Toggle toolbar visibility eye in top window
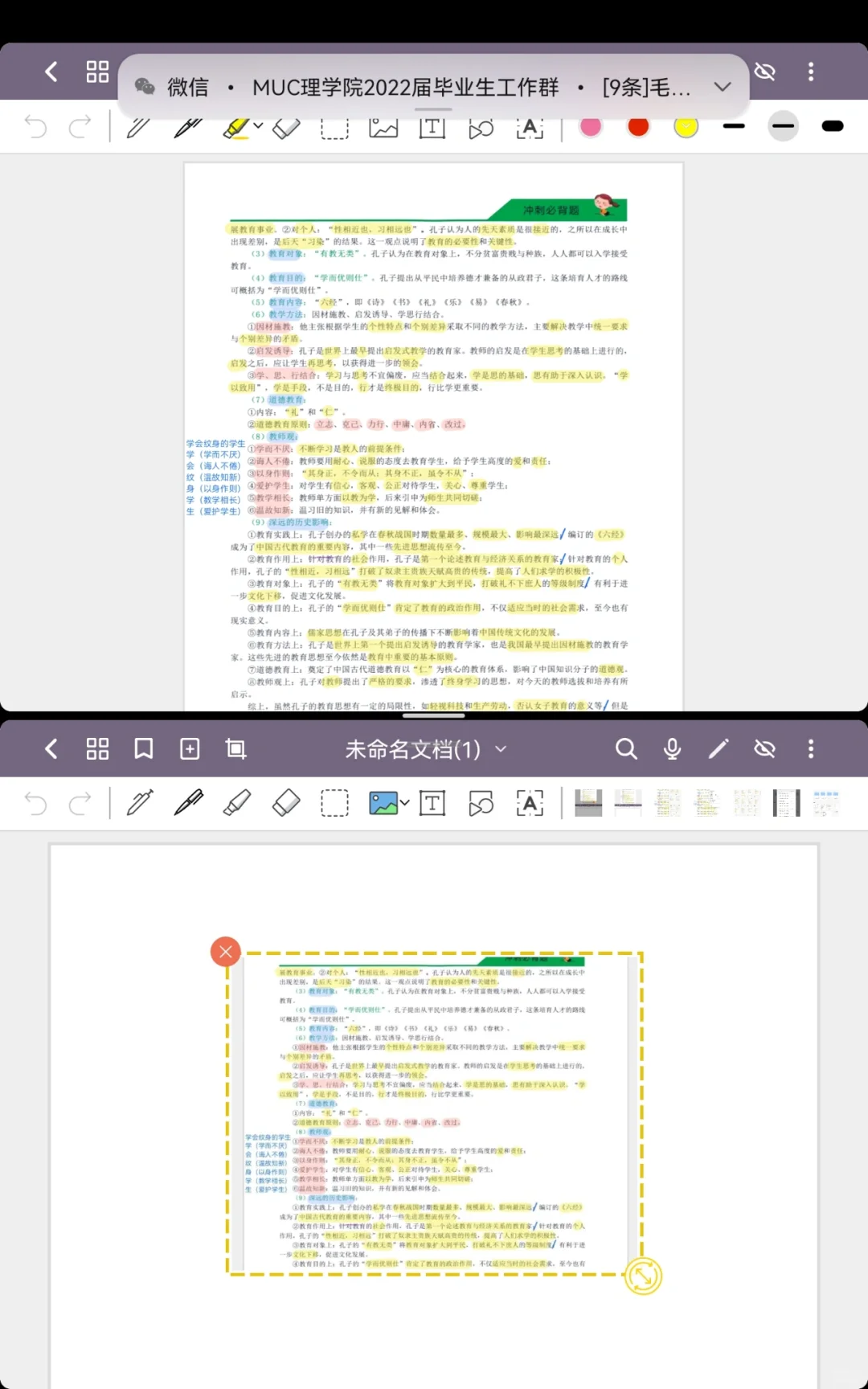 (764, 72)
